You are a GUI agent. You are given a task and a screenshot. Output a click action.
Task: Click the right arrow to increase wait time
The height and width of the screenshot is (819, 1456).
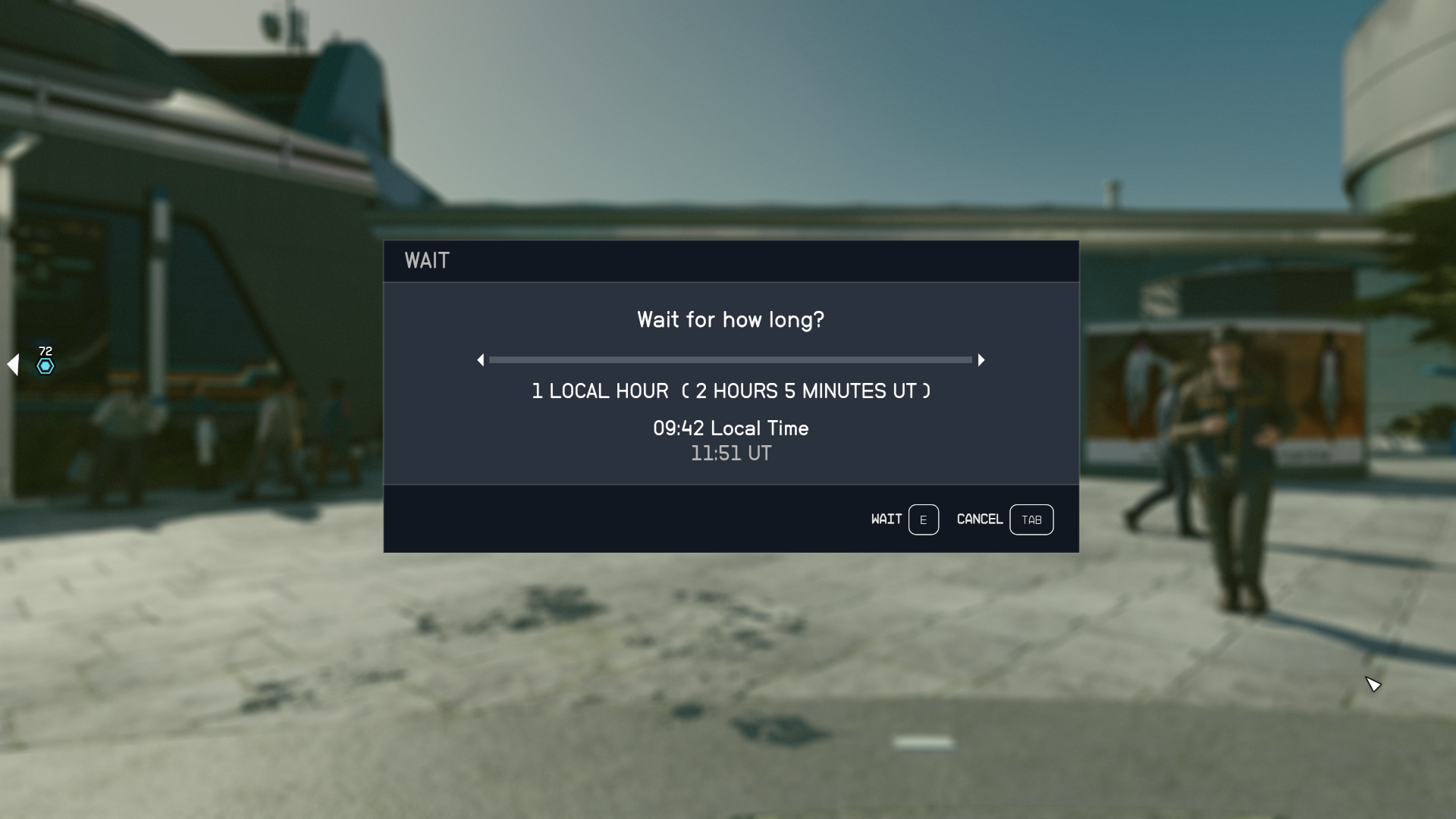[981, 360]
